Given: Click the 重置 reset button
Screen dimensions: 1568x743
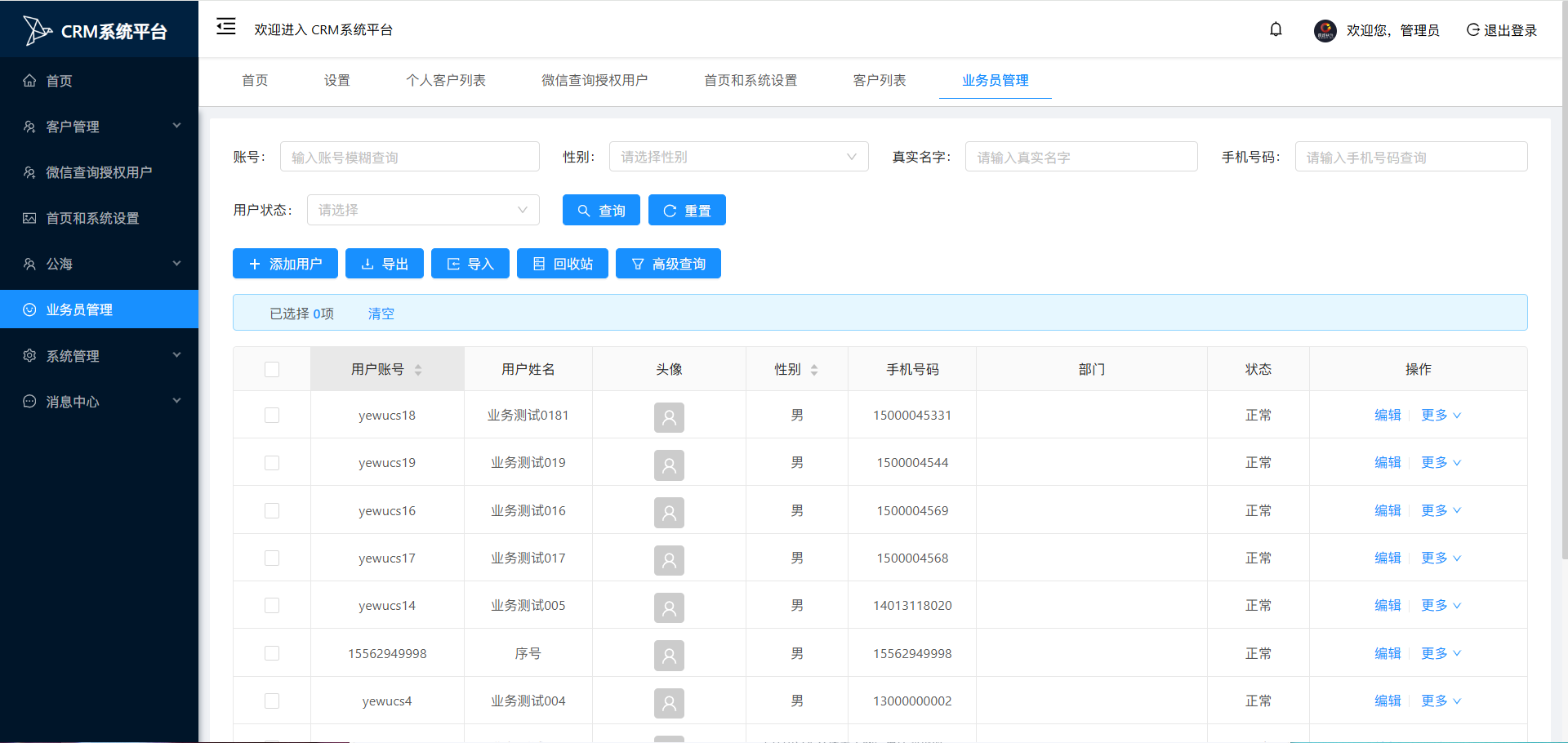Looking at the screenshot, I should coord(687,210).
